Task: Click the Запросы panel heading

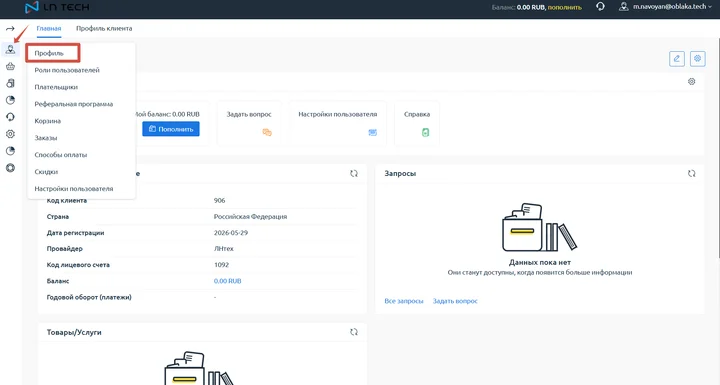Action: tap(400, 173)
